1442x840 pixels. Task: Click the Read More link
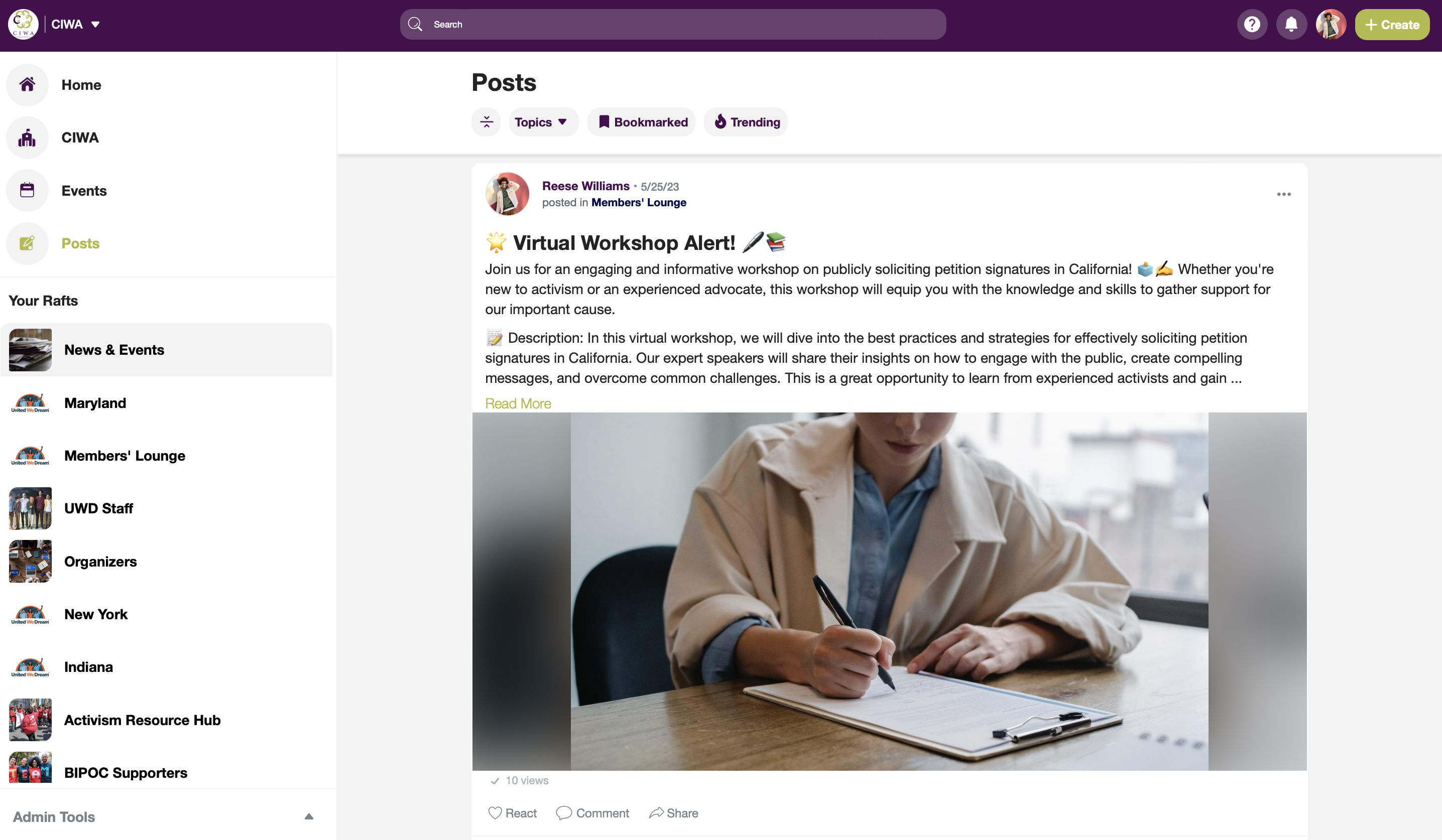point(518,404)
